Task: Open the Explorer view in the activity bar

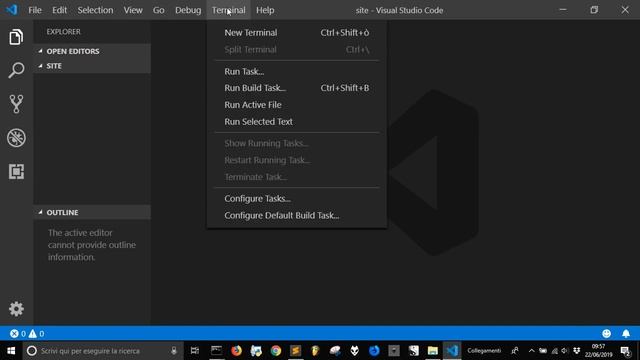Action: coord(16,37)
